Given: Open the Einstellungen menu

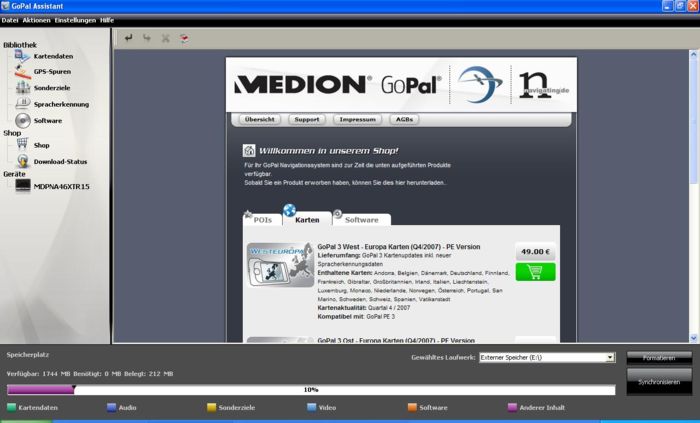Looking at the screenshot, I should (75, 21).
